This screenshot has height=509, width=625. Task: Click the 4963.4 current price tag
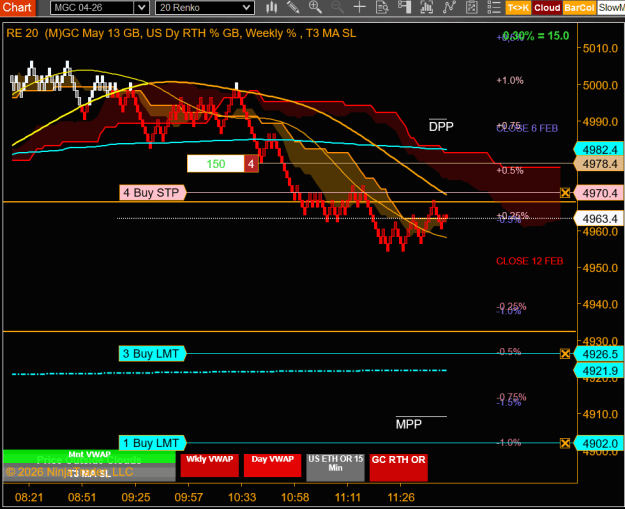click(x=599, y=219)
